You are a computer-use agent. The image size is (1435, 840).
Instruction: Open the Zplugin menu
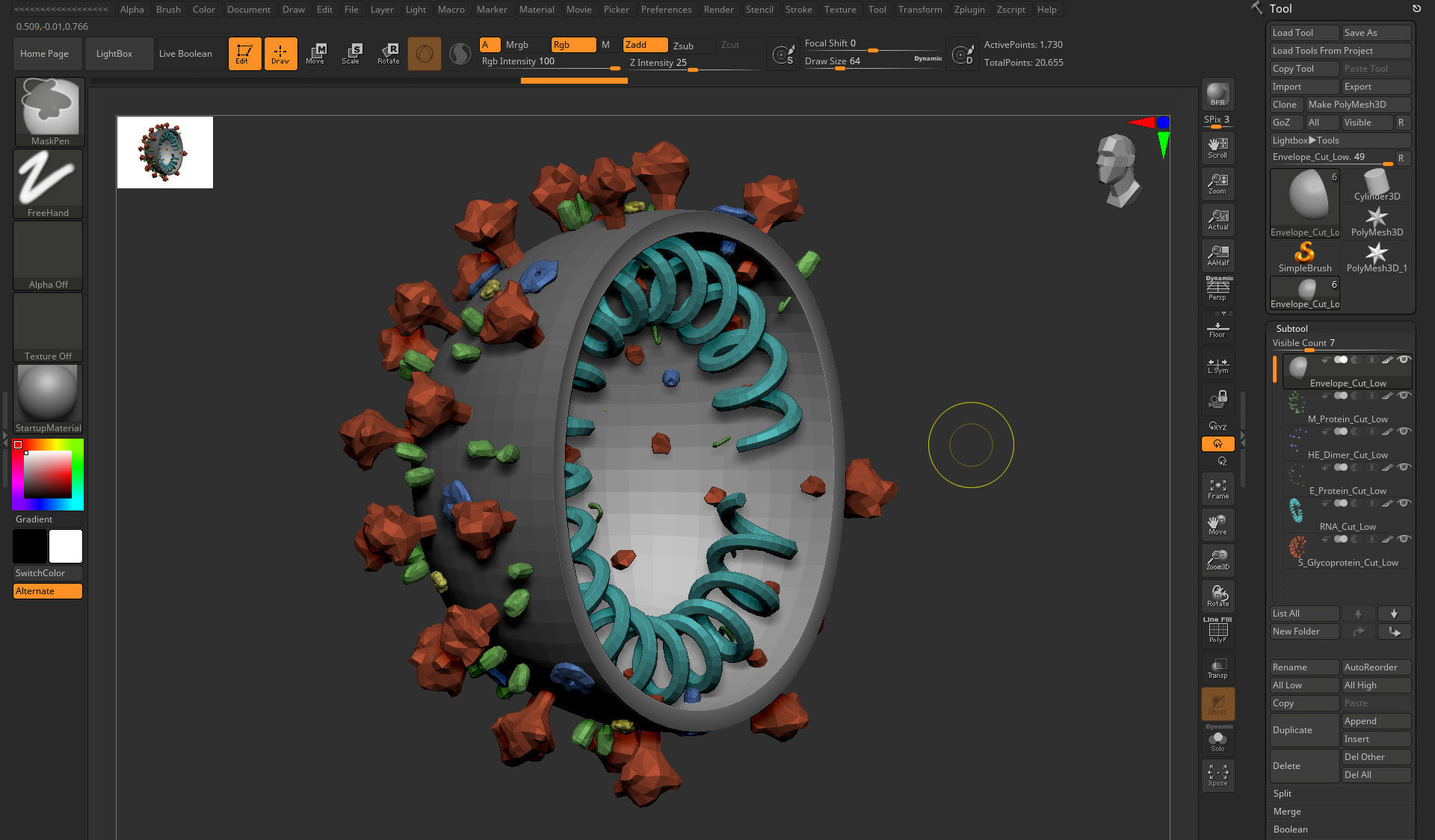click(969, 10)
